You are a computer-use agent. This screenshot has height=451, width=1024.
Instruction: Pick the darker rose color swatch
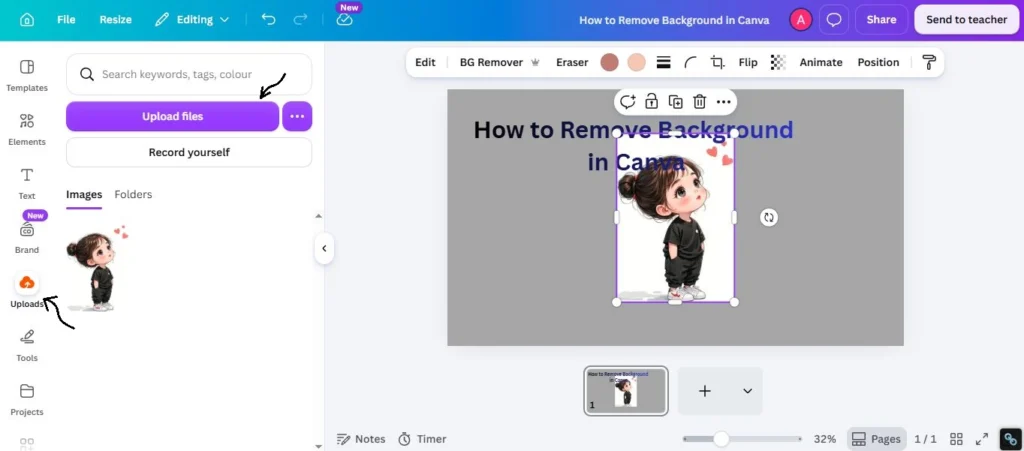click(609, 63)
